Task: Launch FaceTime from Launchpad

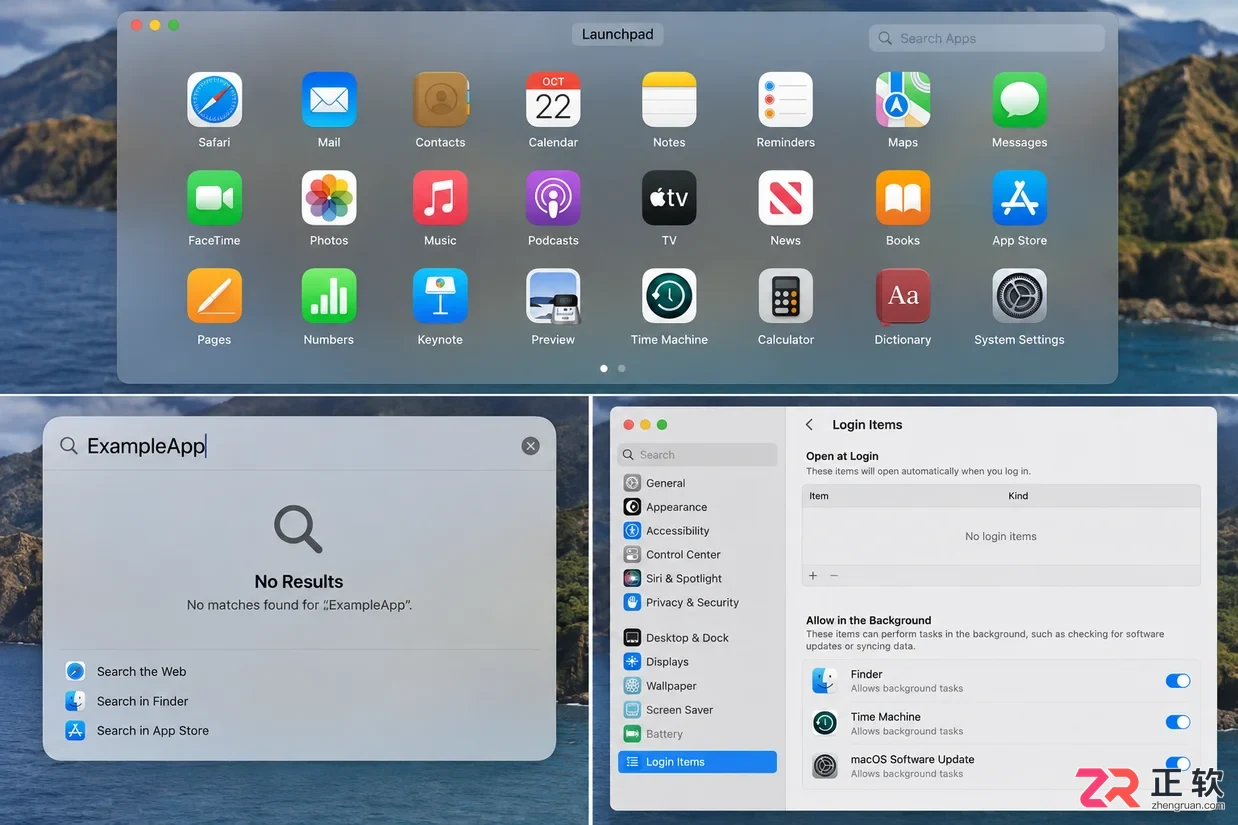Action: point(214,197)
